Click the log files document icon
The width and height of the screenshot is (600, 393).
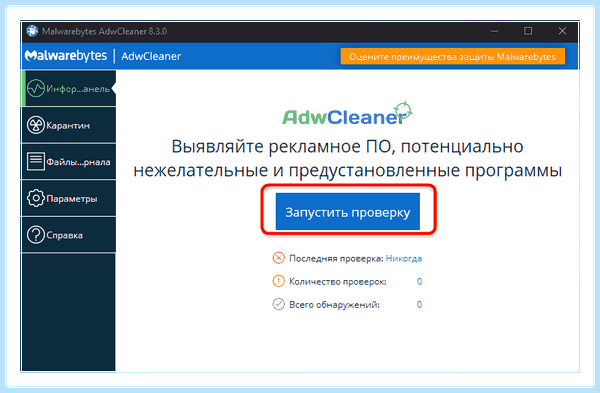(36, 161)
